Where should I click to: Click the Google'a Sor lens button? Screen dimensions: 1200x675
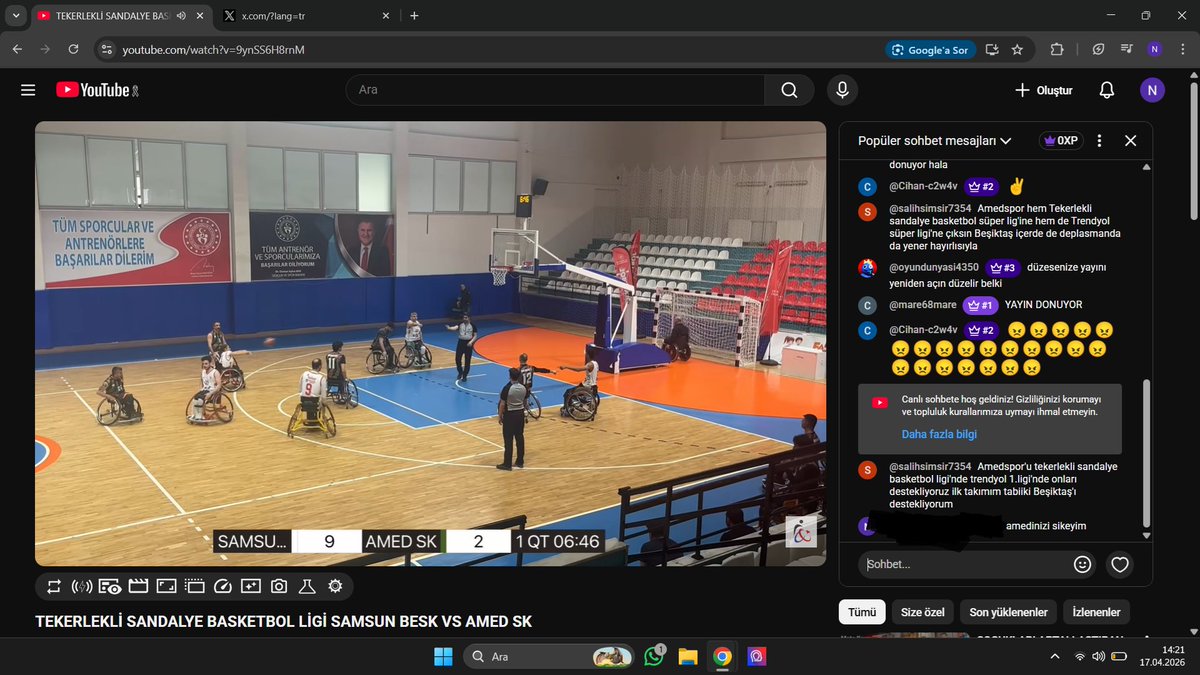(x=930, y=49)
